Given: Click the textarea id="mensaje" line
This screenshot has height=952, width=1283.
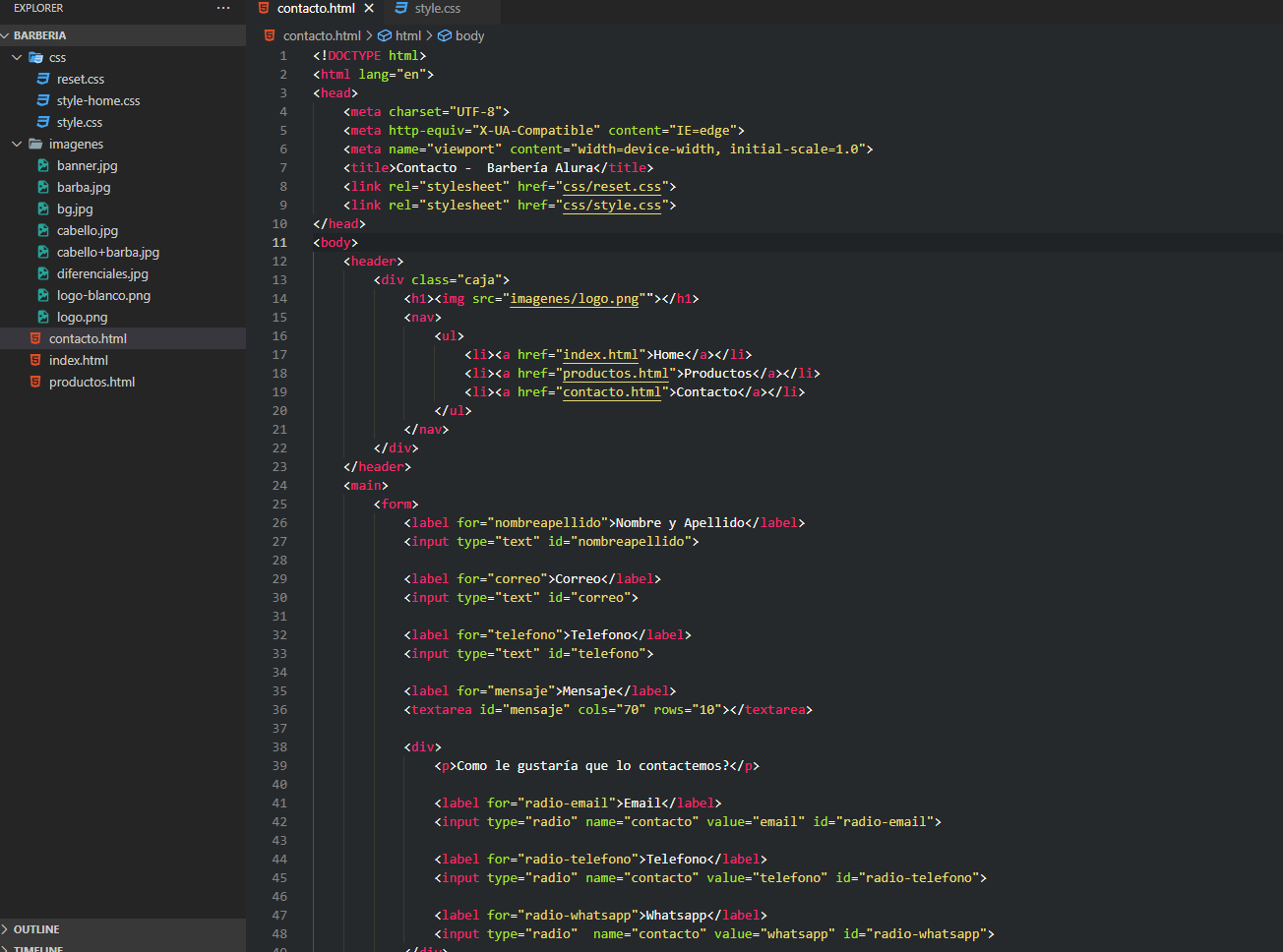Looking at the screenshot, I should tap(608, 709).
